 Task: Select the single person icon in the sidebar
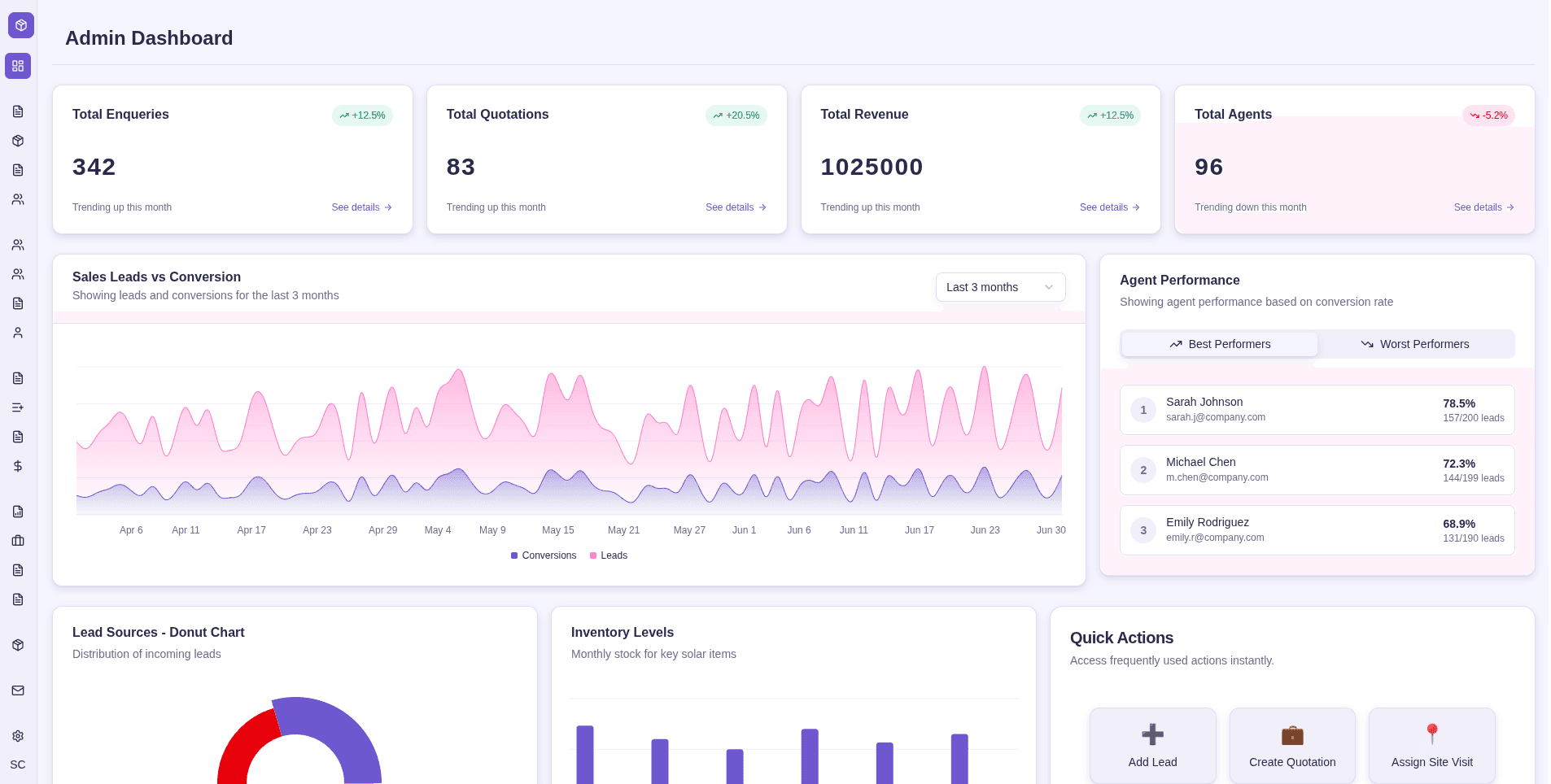pyautogui.click(x=18, y=333)
